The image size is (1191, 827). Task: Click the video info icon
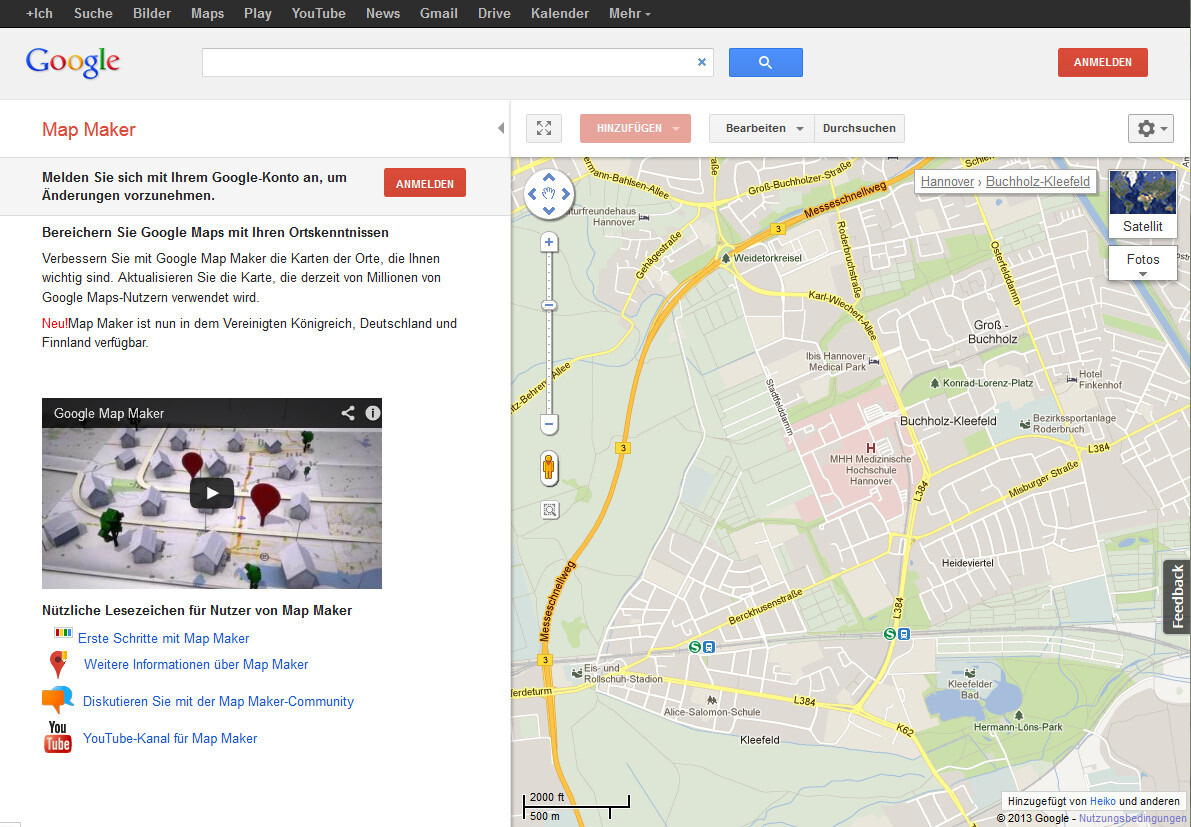[372, 413]
